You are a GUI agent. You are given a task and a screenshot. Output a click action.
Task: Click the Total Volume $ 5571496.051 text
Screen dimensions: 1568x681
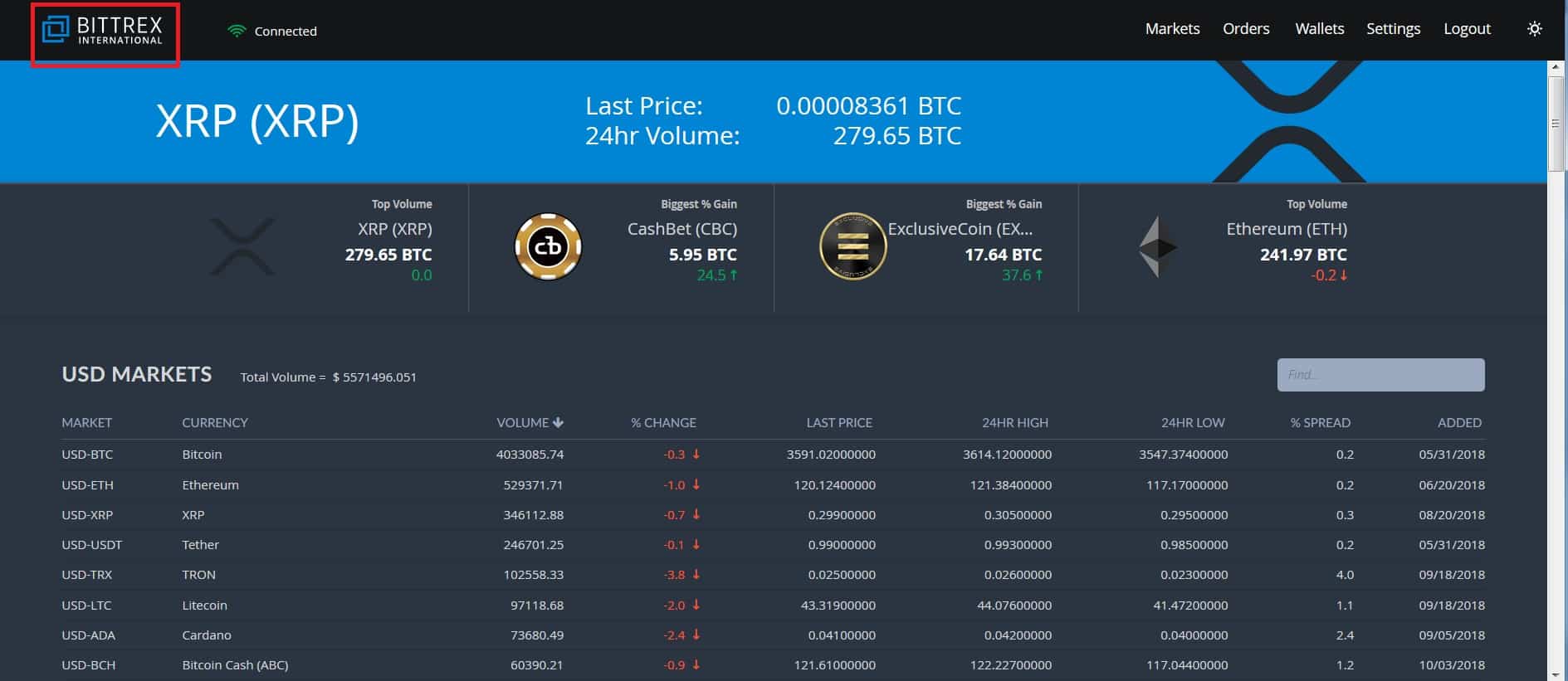tap(328, 377)
